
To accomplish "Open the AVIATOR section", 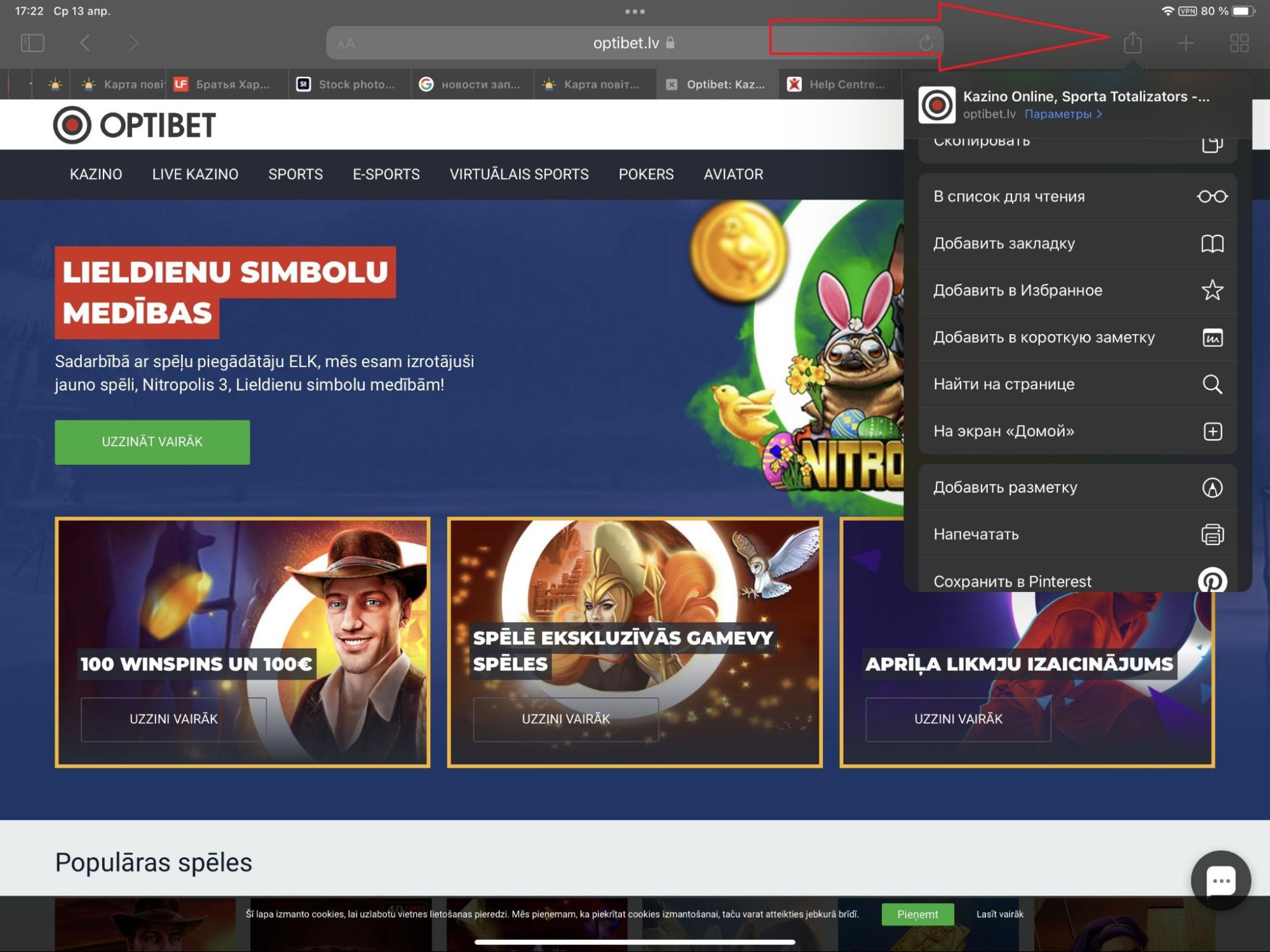I will click(733, 175).
